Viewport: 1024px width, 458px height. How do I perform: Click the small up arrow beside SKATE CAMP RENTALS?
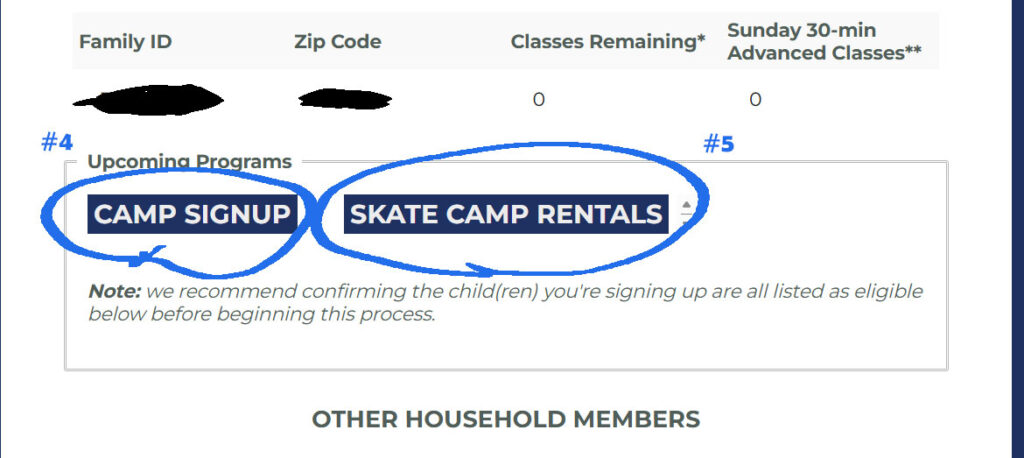(686, 204)
